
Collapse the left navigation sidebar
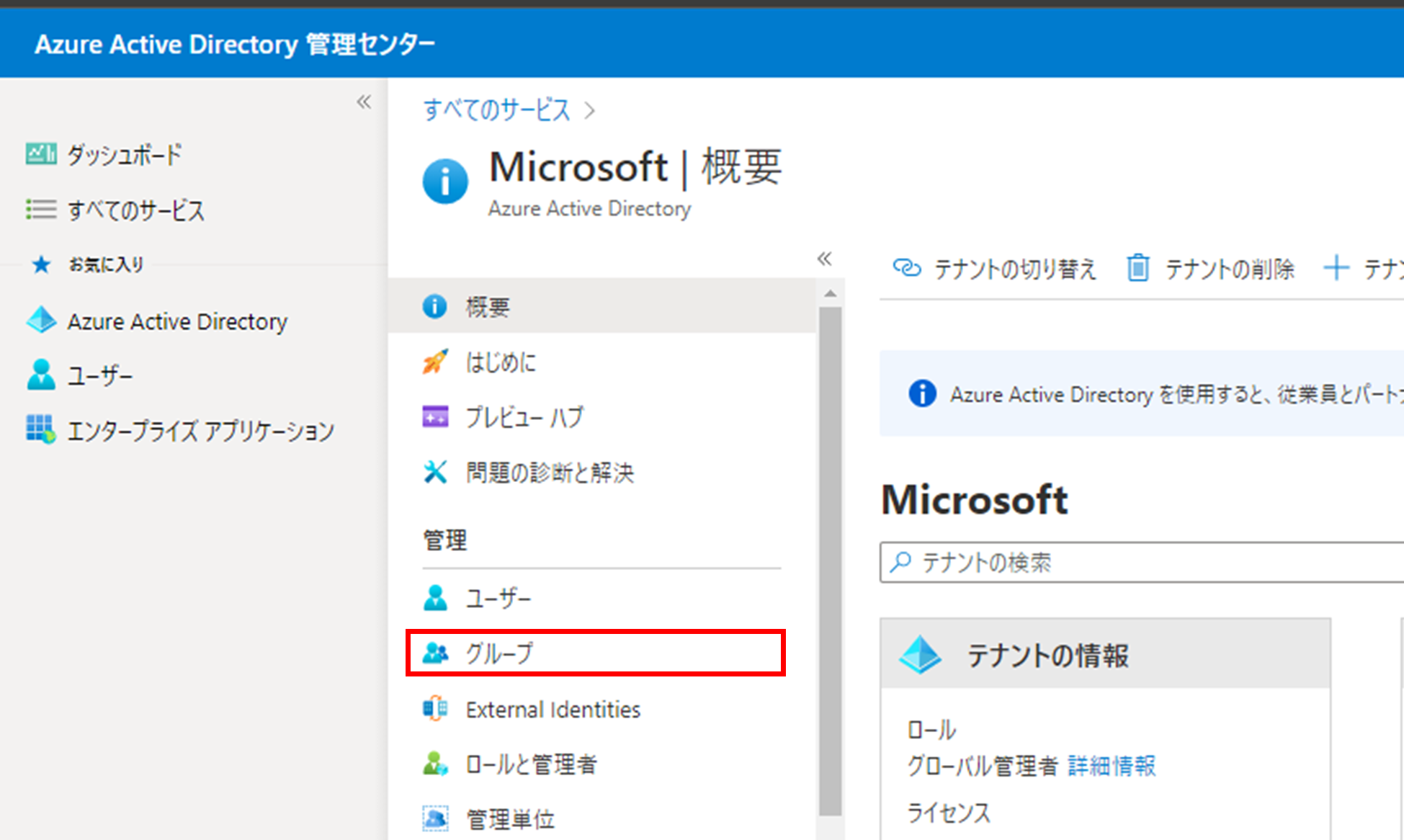pyautogui.click(x=364, y=102)
